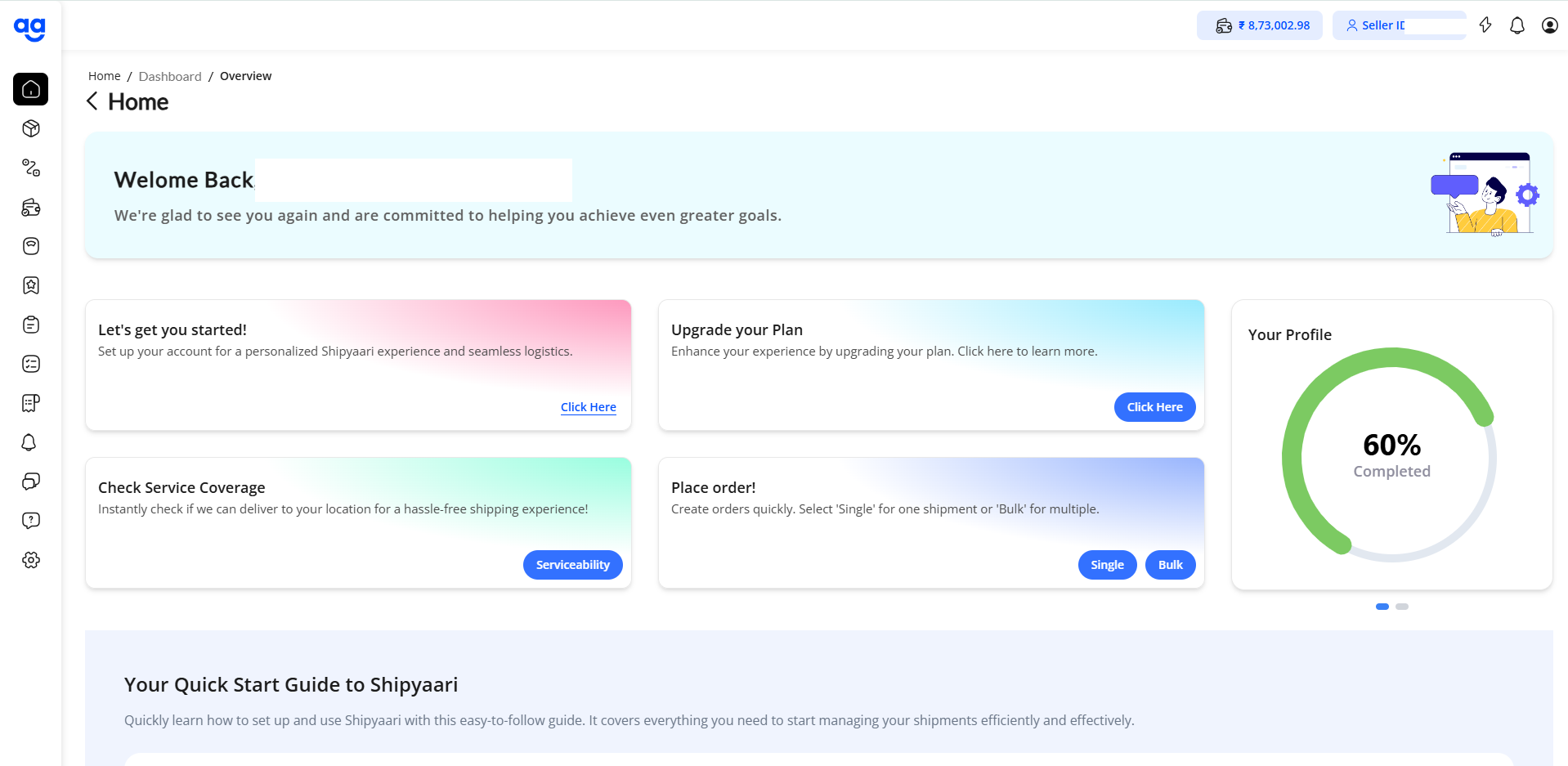The height and width of the screenshot is (766, 1568).
Task: Open the bell icon in left sidebar
Action: coord(29,442)
